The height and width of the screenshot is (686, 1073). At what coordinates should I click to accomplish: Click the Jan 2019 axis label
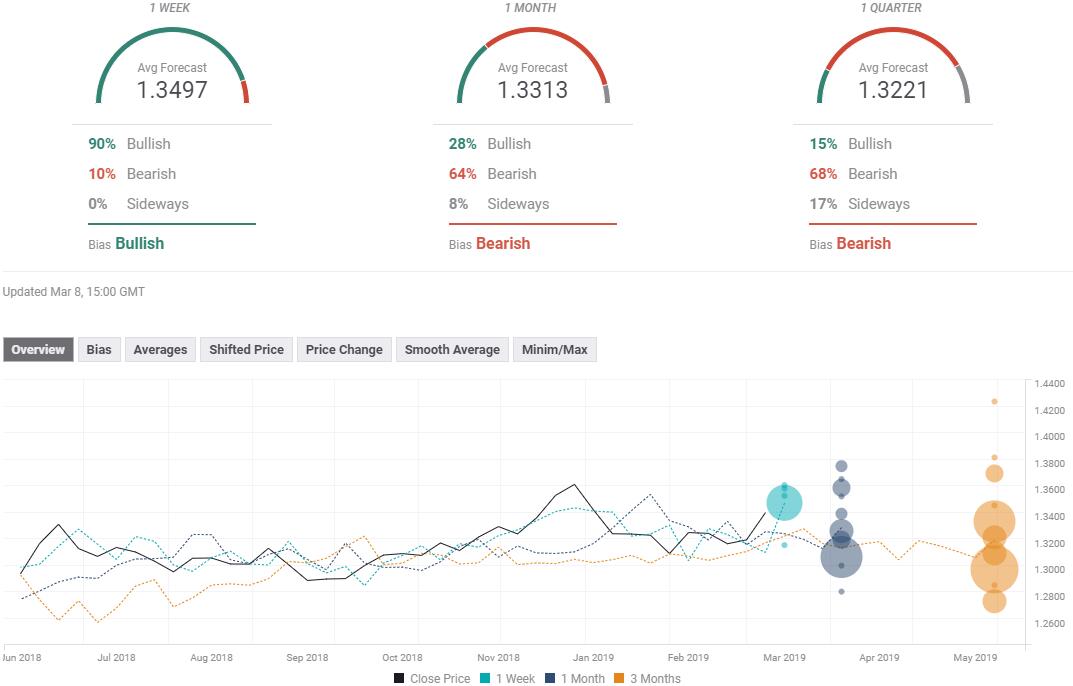593,657
